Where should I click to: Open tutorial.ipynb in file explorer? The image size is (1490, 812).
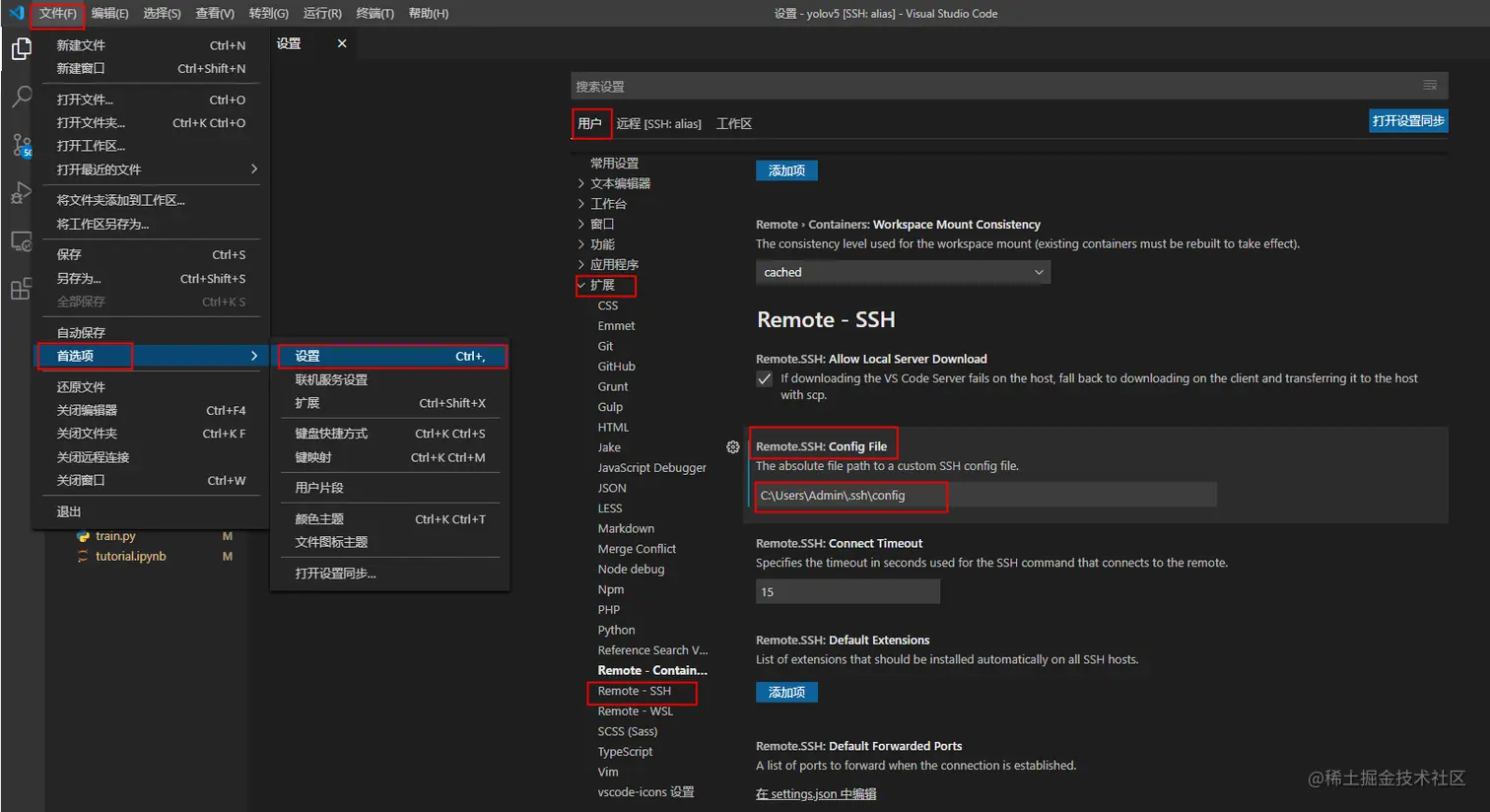point(130,557)
